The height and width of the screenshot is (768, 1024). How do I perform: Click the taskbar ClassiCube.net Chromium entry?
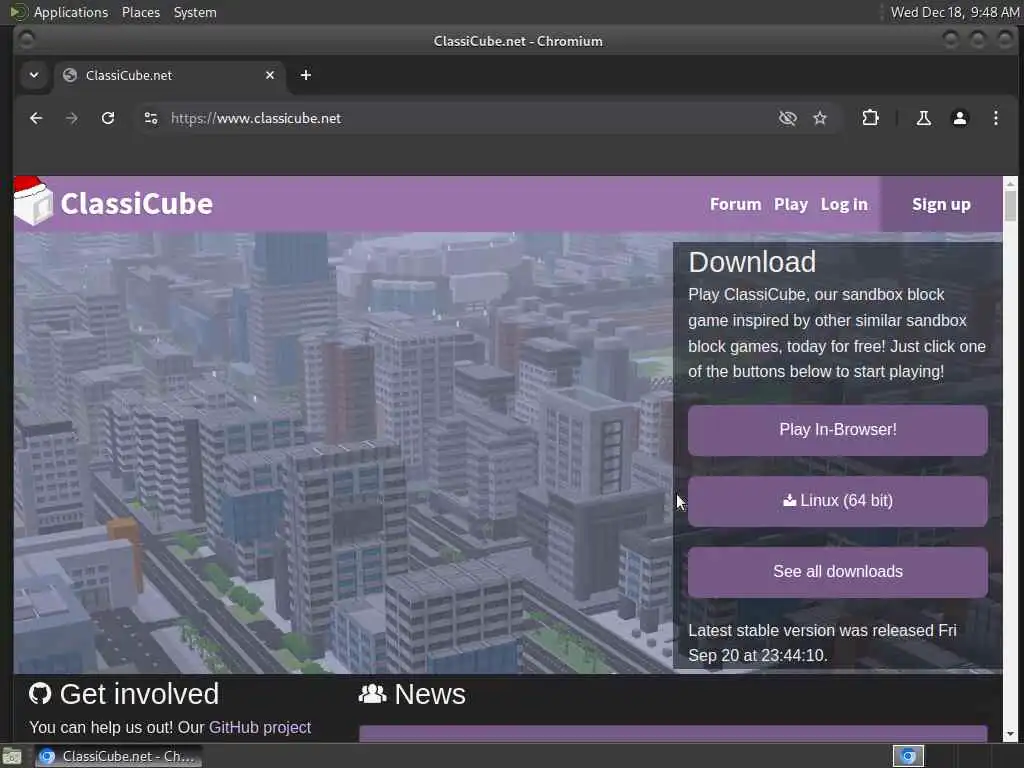119,756
